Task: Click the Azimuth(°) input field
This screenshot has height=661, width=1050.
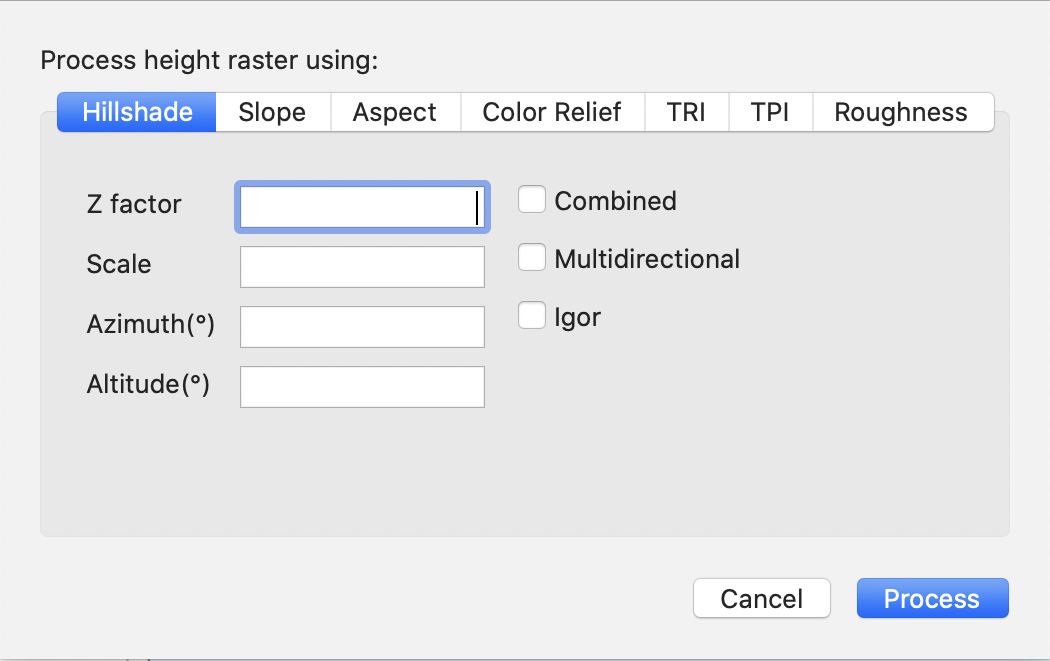Action: click(x=362, y=326)
